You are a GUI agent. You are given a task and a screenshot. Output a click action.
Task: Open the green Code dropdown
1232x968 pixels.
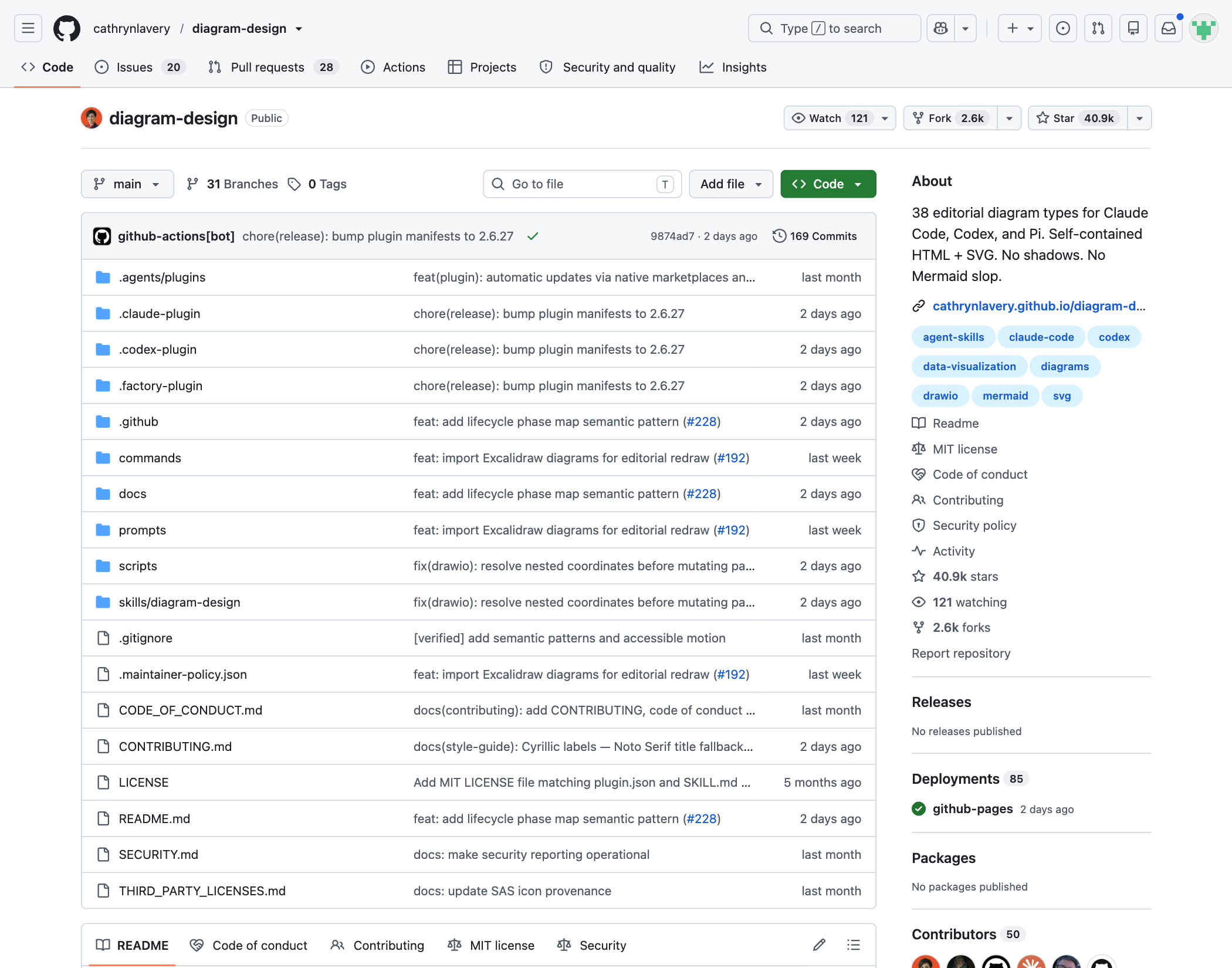pyautogui.click(x=828, y=184)
